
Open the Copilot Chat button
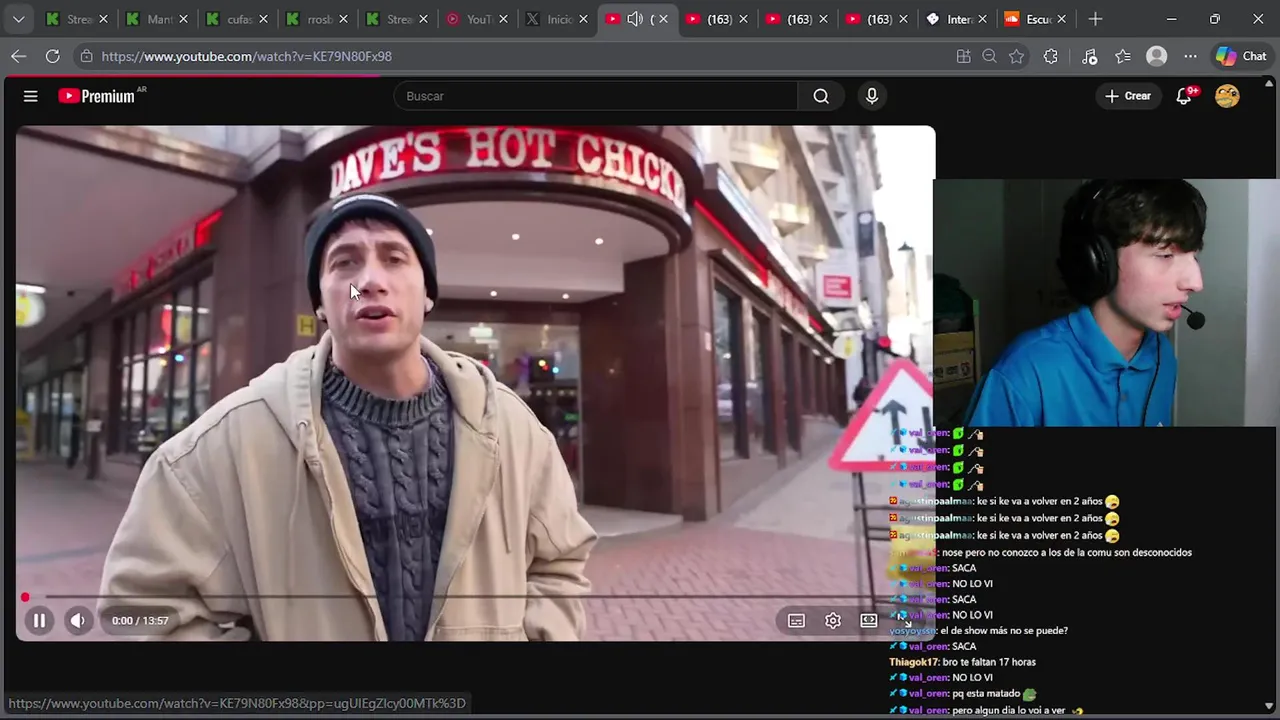(x=1241, y=56)
